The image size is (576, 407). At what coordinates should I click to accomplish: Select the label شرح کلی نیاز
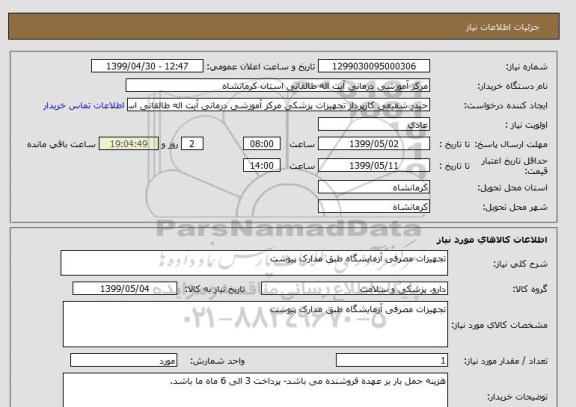(520, 264)
